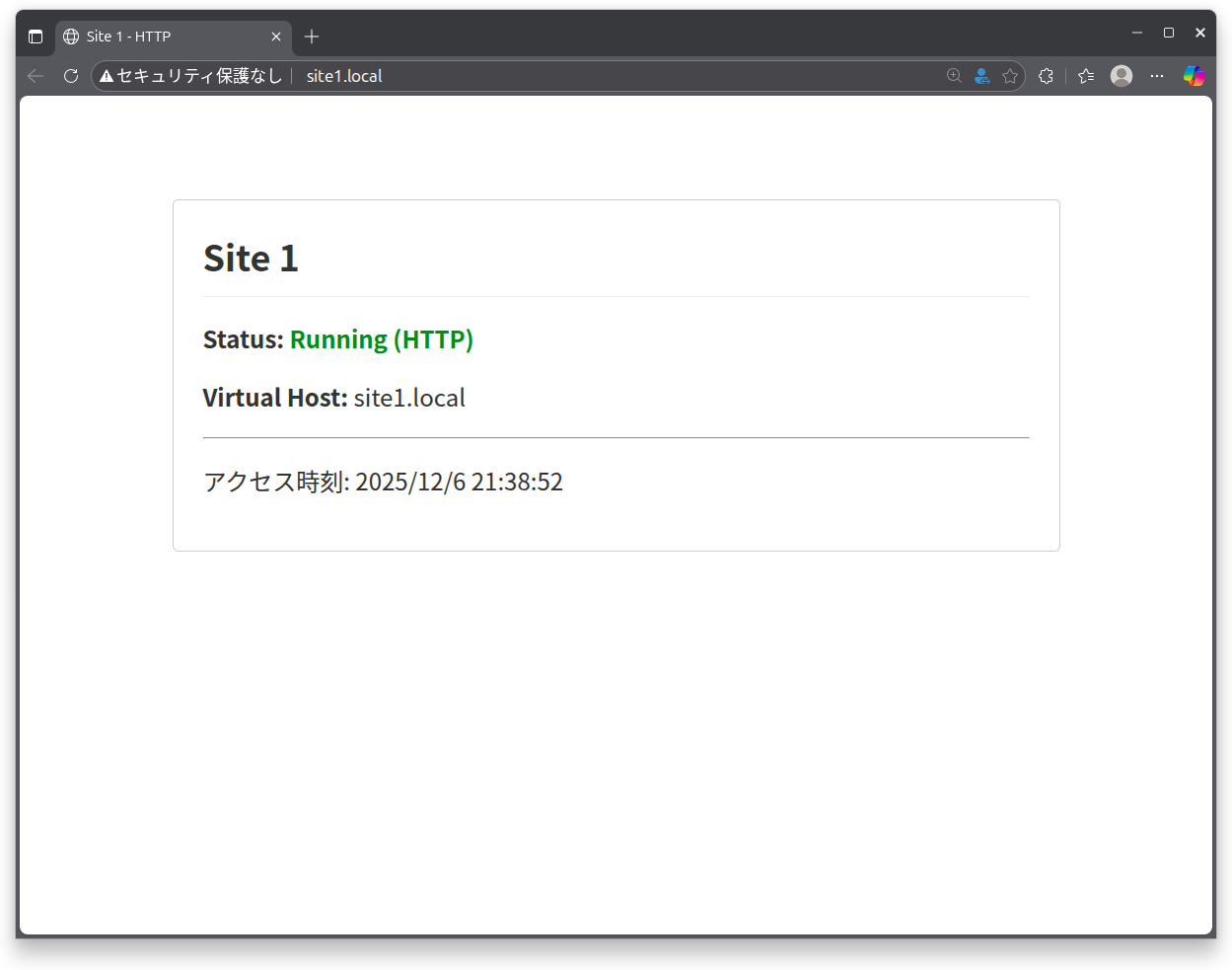Click the blue profile-switch person icon

(x=981, y=76)
